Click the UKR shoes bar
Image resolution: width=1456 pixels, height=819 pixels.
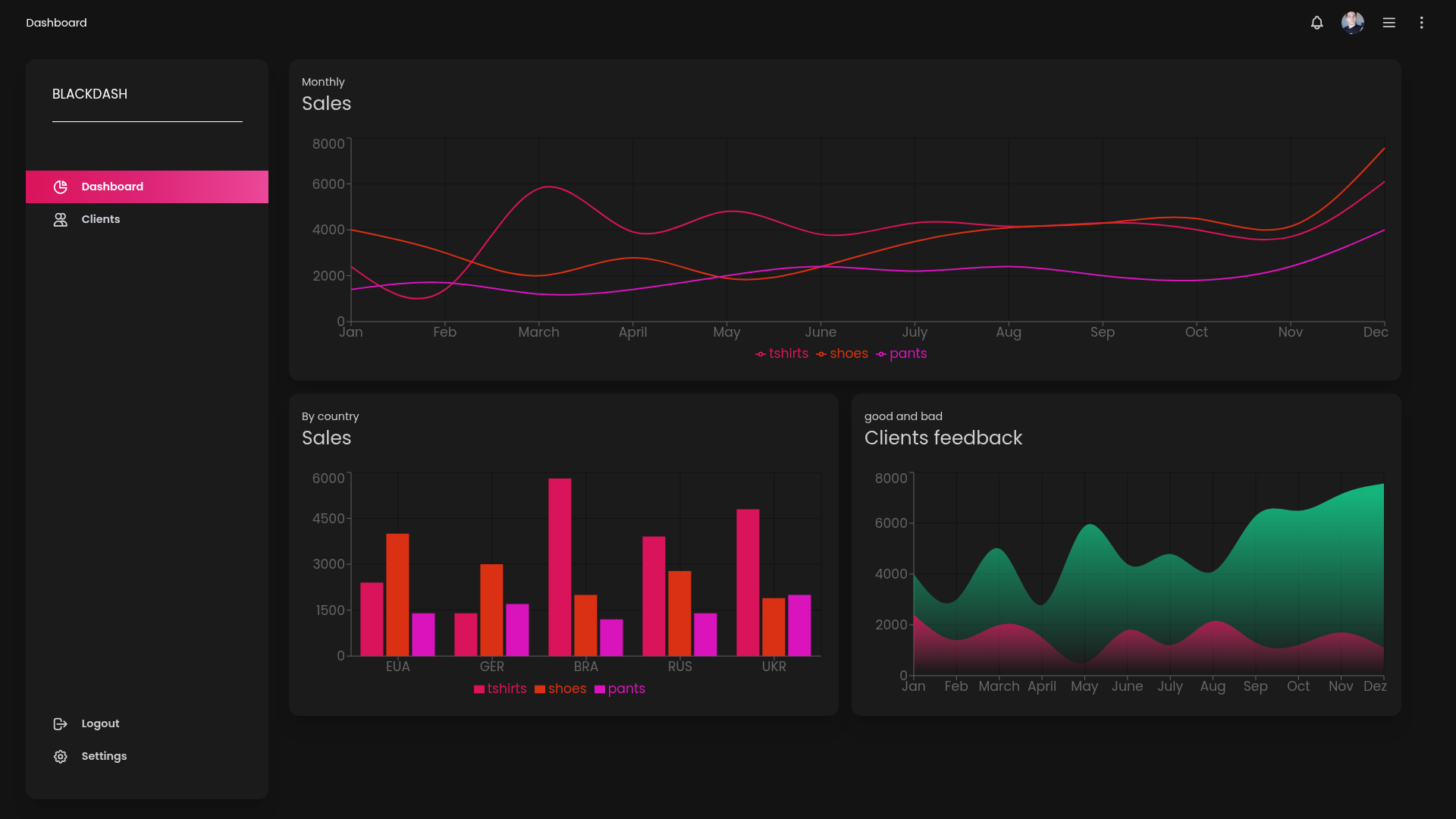(x=773, y=627)
